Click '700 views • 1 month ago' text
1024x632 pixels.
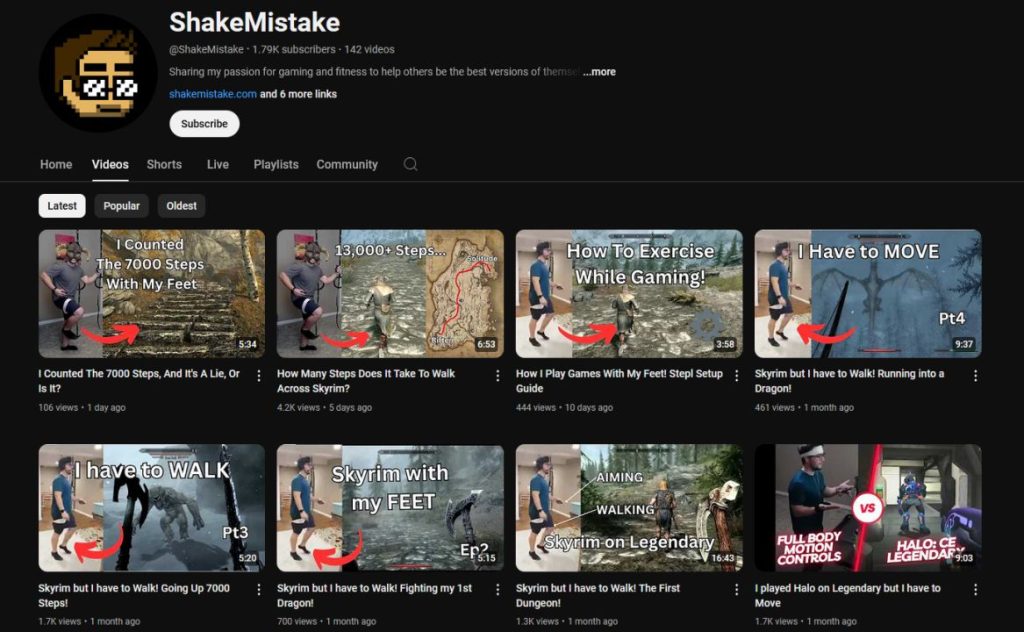click(327, 622)
